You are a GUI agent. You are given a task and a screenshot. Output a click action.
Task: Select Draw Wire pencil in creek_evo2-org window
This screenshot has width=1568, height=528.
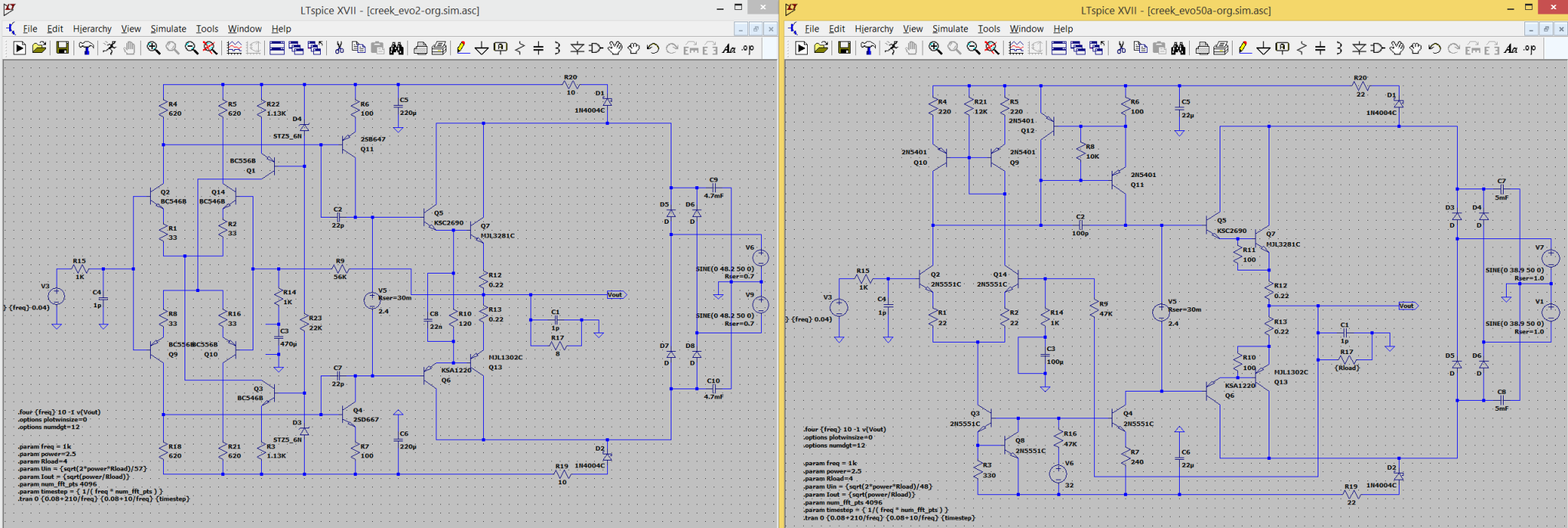[x=462, y=48]
